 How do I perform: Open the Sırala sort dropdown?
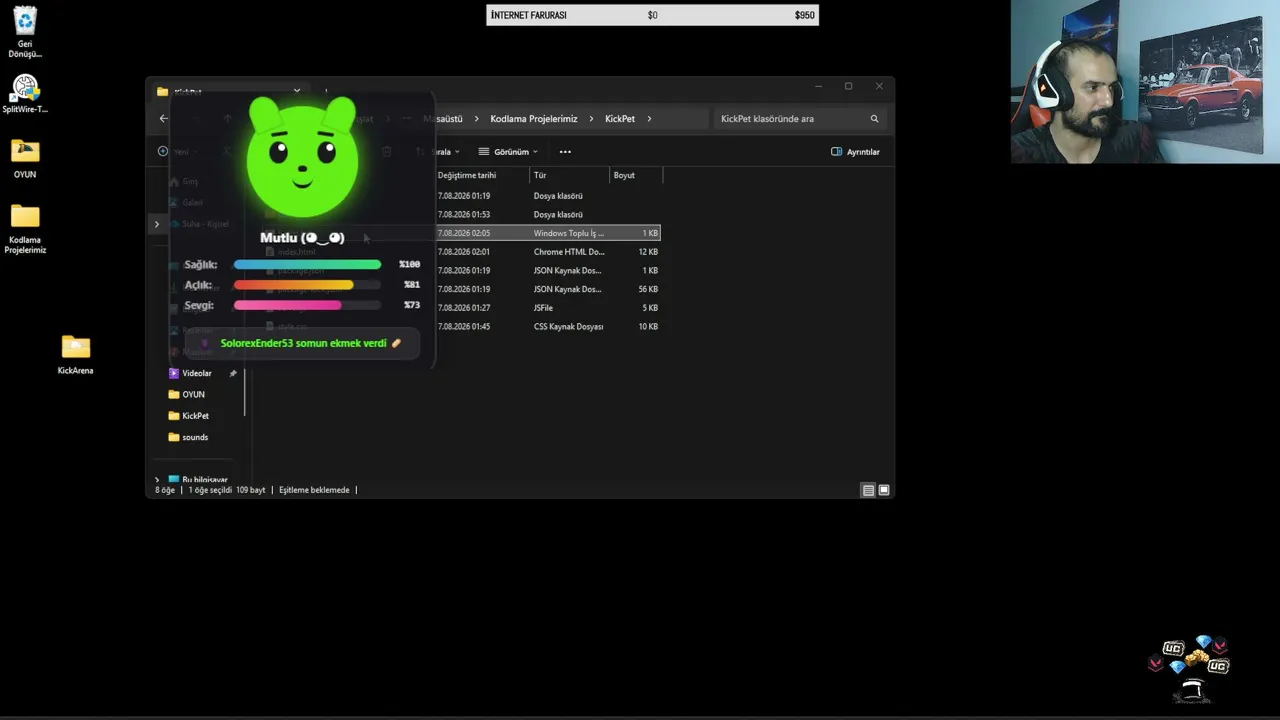437,152
